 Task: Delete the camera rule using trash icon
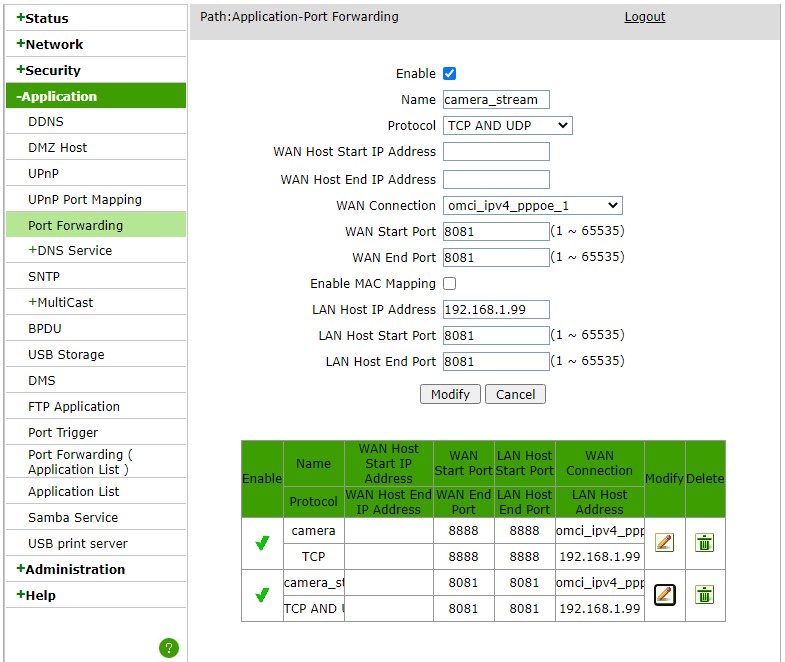tap(704, 542)
